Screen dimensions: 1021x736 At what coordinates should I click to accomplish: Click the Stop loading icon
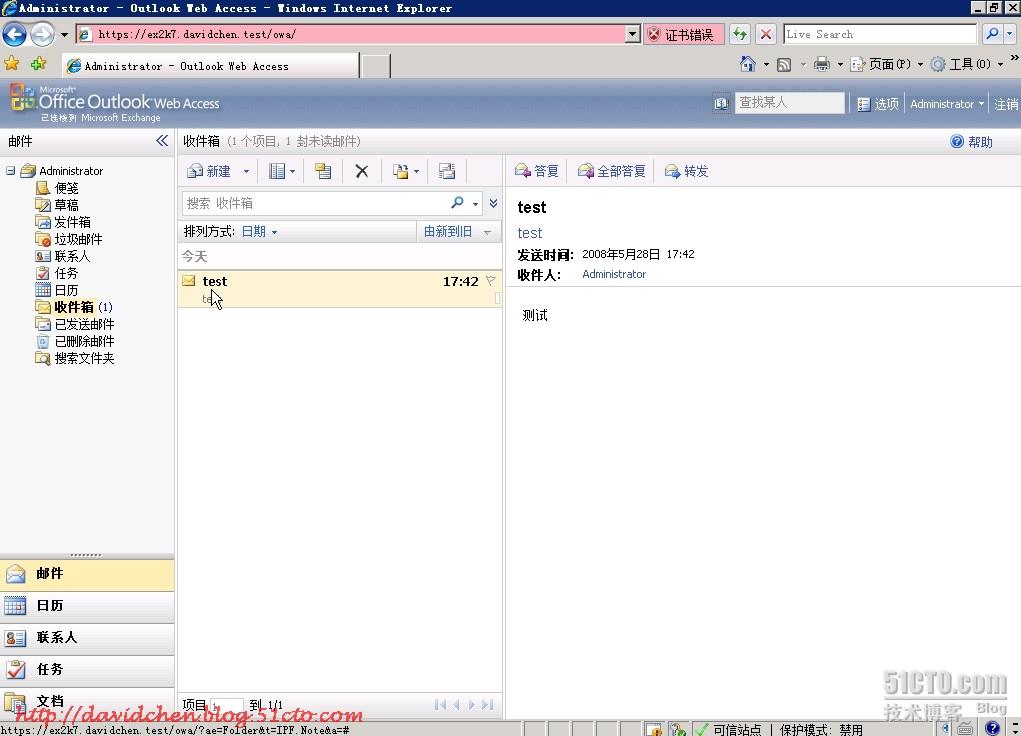pyautogui.click(x=766, y=34)
